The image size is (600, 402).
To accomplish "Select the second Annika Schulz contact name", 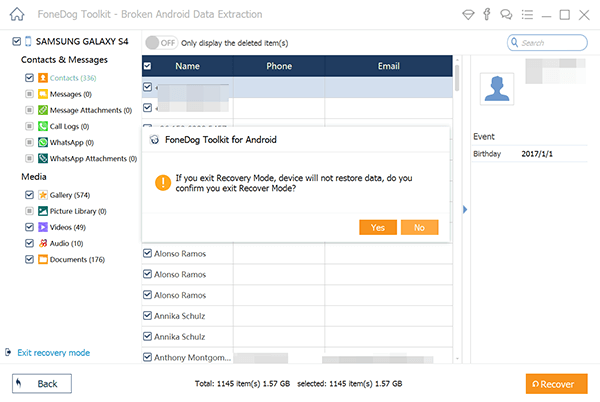I will coord(179,337).
